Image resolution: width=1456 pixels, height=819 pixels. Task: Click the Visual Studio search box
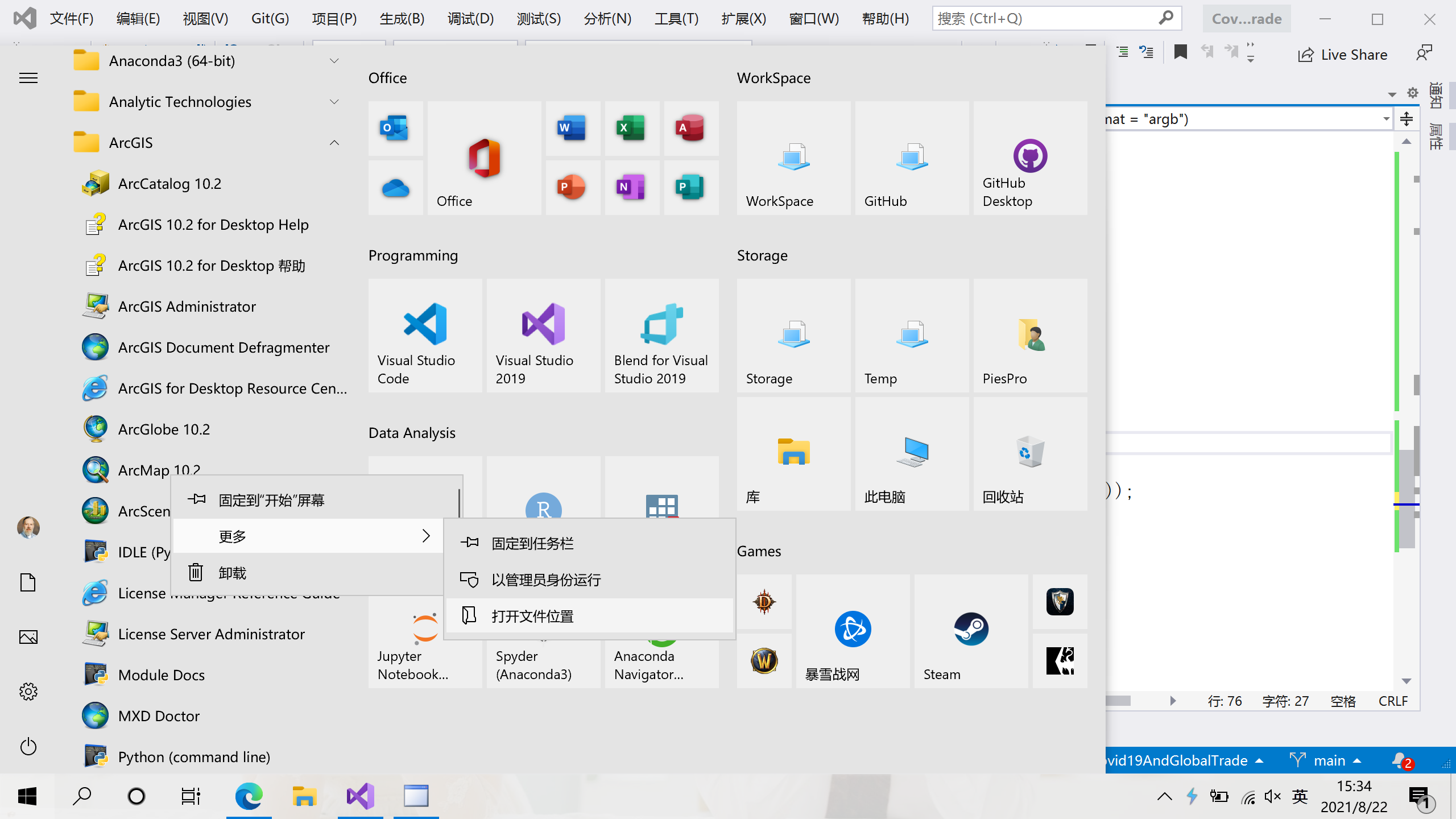[1057, 19]
